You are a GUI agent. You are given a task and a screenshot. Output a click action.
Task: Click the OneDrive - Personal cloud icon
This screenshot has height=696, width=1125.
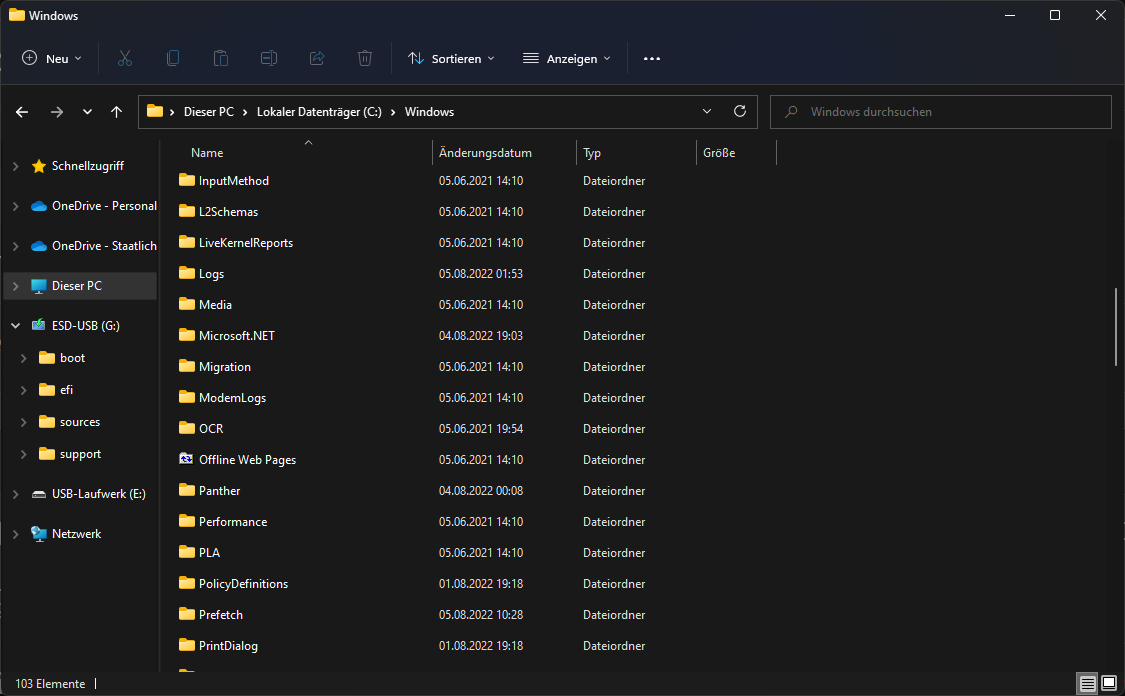tap(39, 206)
